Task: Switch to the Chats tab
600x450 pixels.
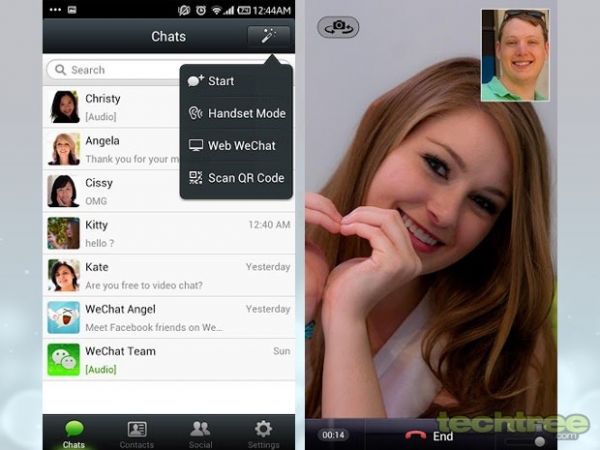Action: [x=74, y=434]
